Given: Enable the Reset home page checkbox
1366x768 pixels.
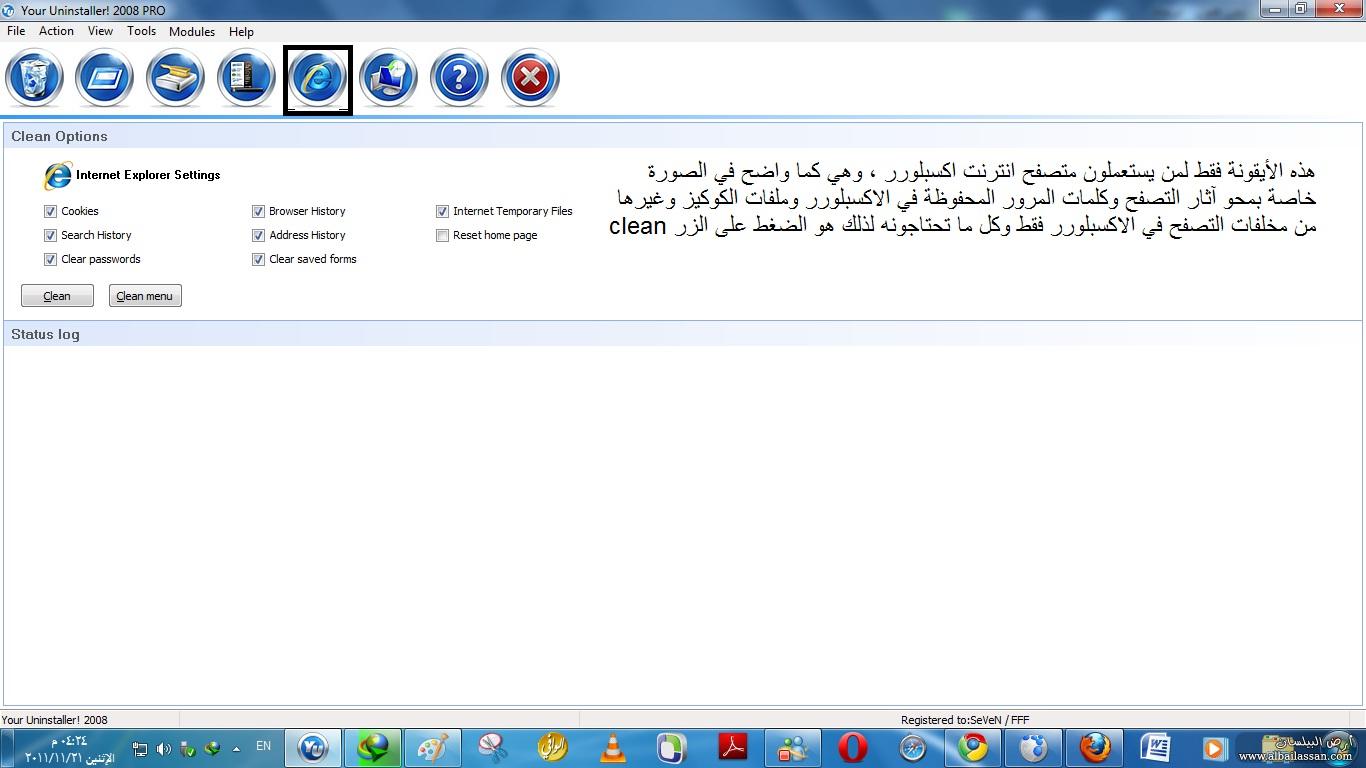Looking at the screenshot, I should [442, 235].
